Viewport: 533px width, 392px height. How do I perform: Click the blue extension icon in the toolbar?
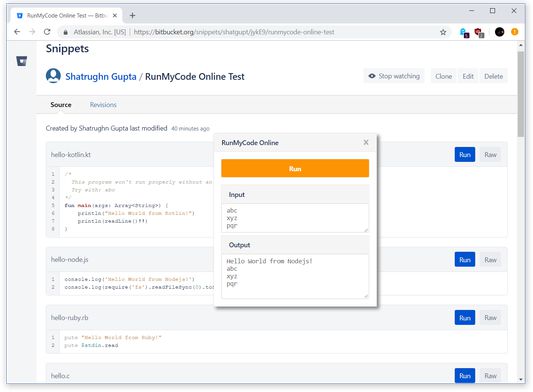click(464, 33)
